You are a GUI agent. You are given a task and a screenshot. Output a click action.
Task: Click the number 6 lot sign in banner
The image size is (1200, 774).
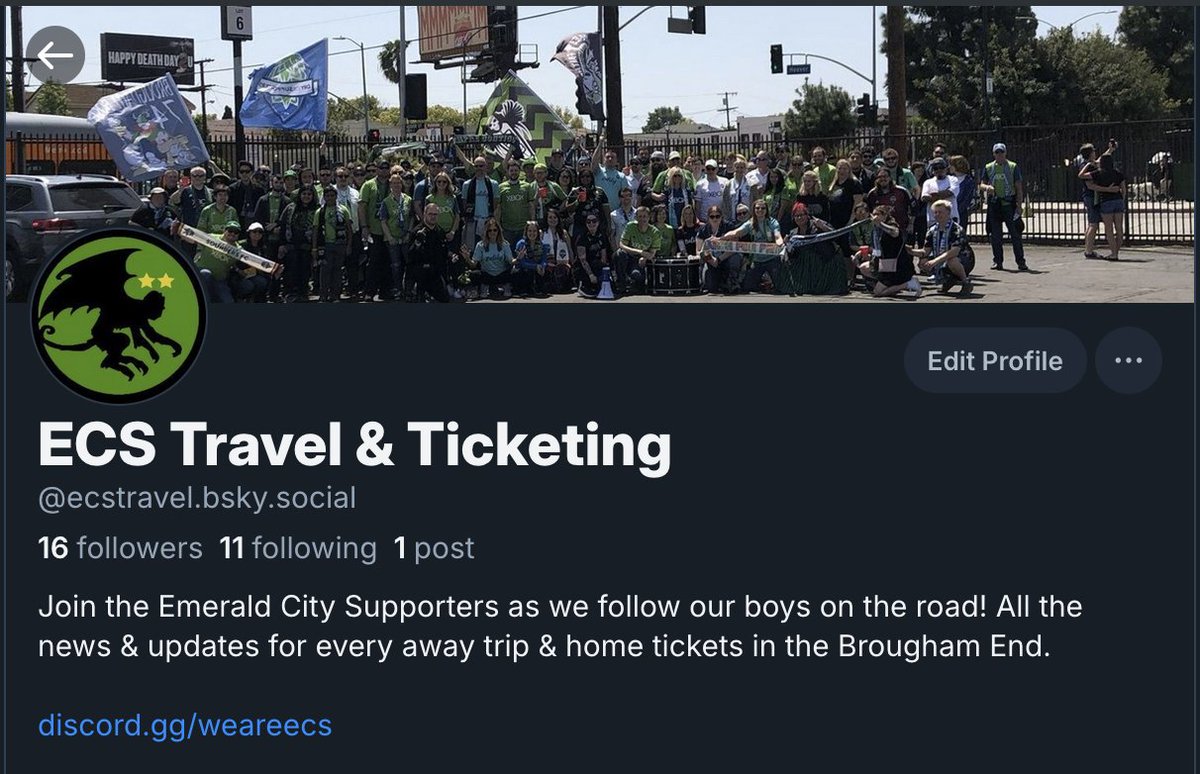tap(237, 22)
